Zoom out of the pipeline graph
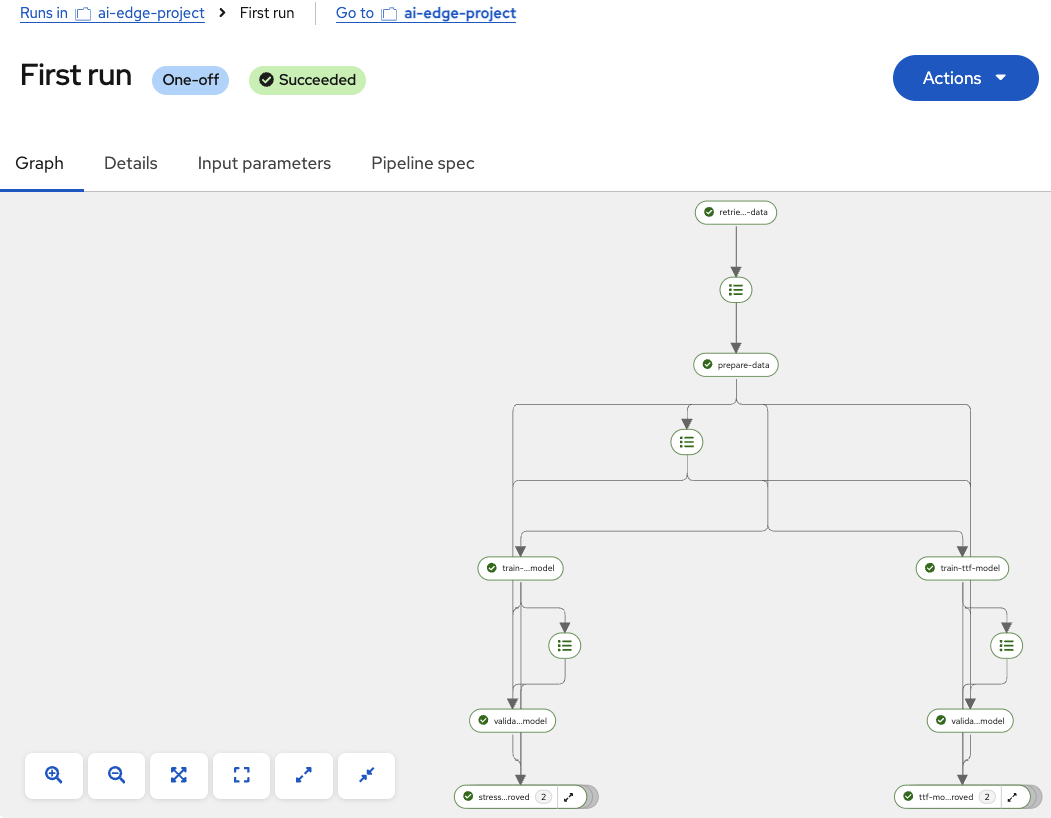 coord(116,775)
